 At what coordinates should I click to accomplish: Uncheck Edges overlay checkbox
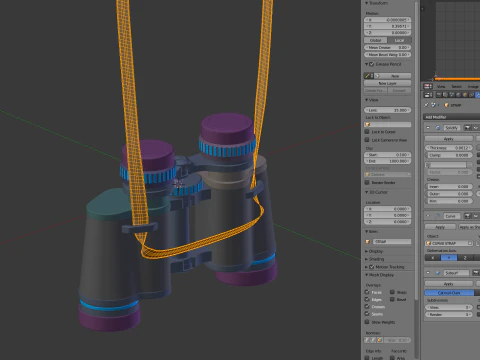pos(367,299)
